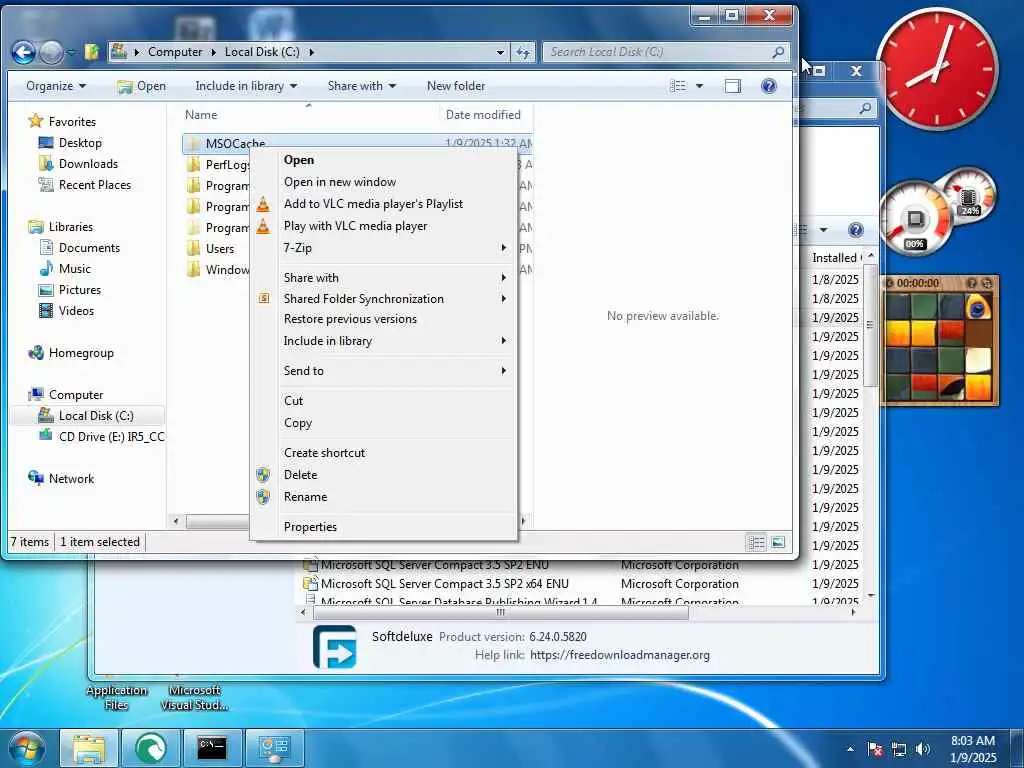The image size is (1024, 768).
Task: Open Windows Explorer from the taskbar
Action: pos(89,748)
